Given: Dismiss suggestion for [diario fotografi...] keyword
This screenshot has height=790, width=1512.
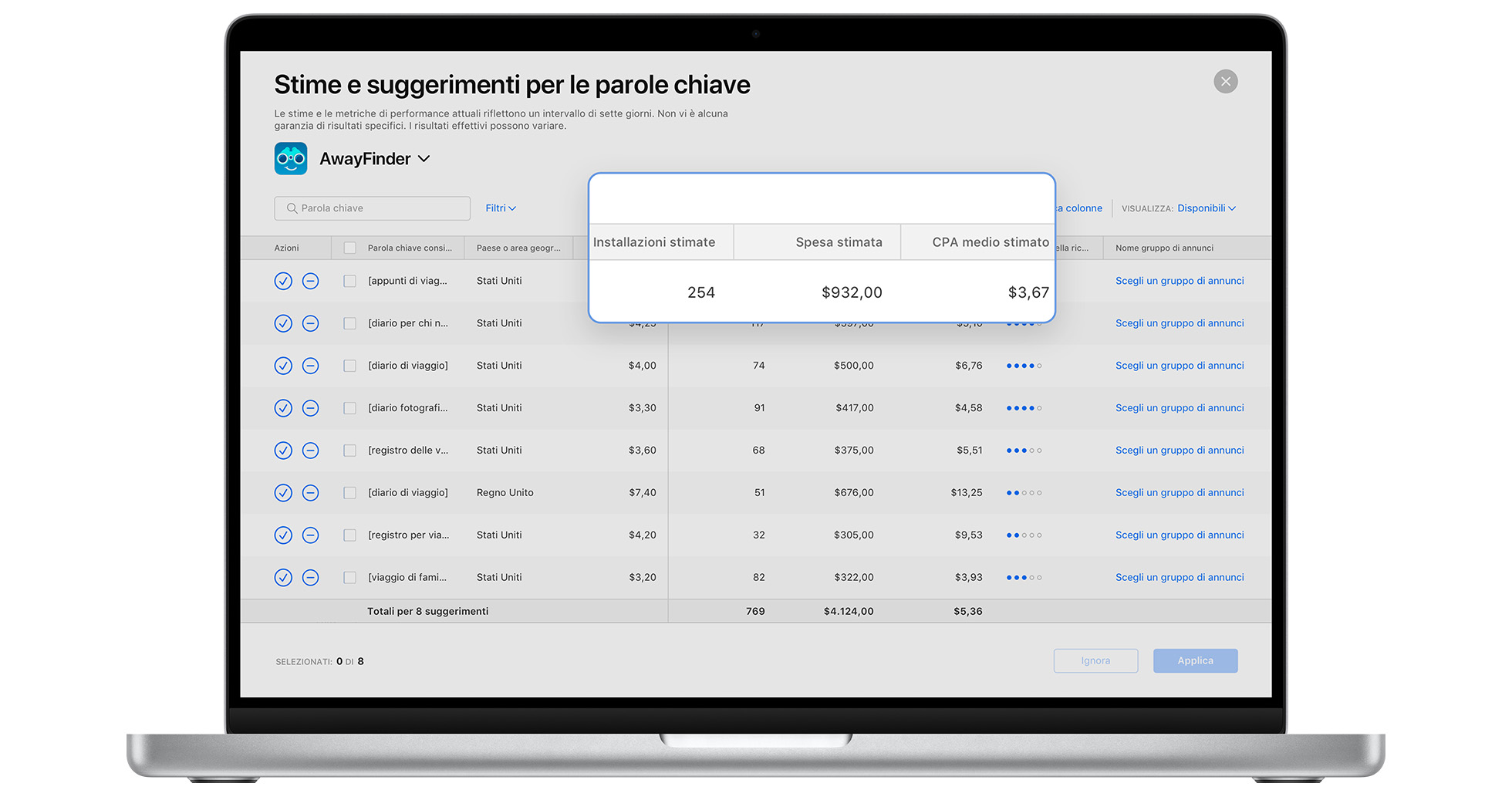Looking at the screenshot, I should click(x=310, y=408).
